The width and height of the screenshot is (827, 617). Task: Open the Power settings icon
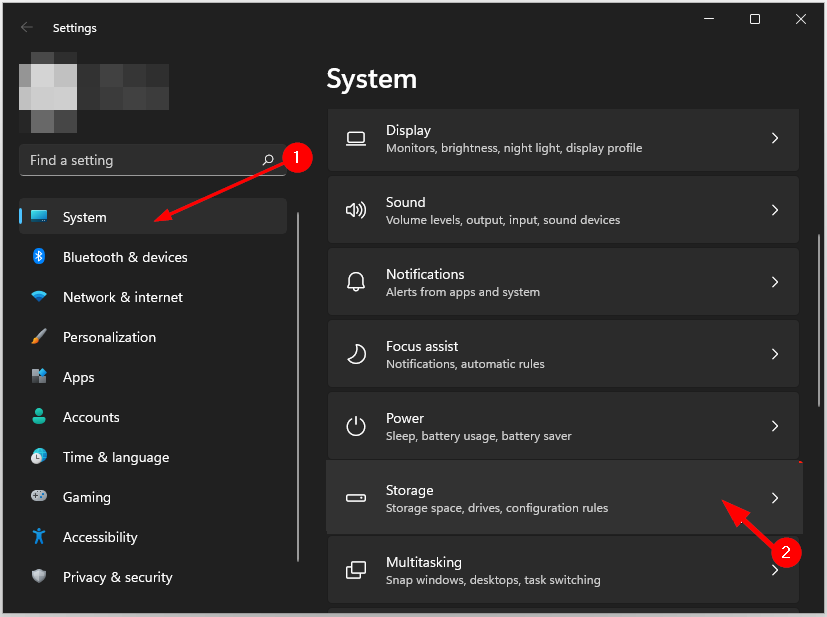[356, 426]
